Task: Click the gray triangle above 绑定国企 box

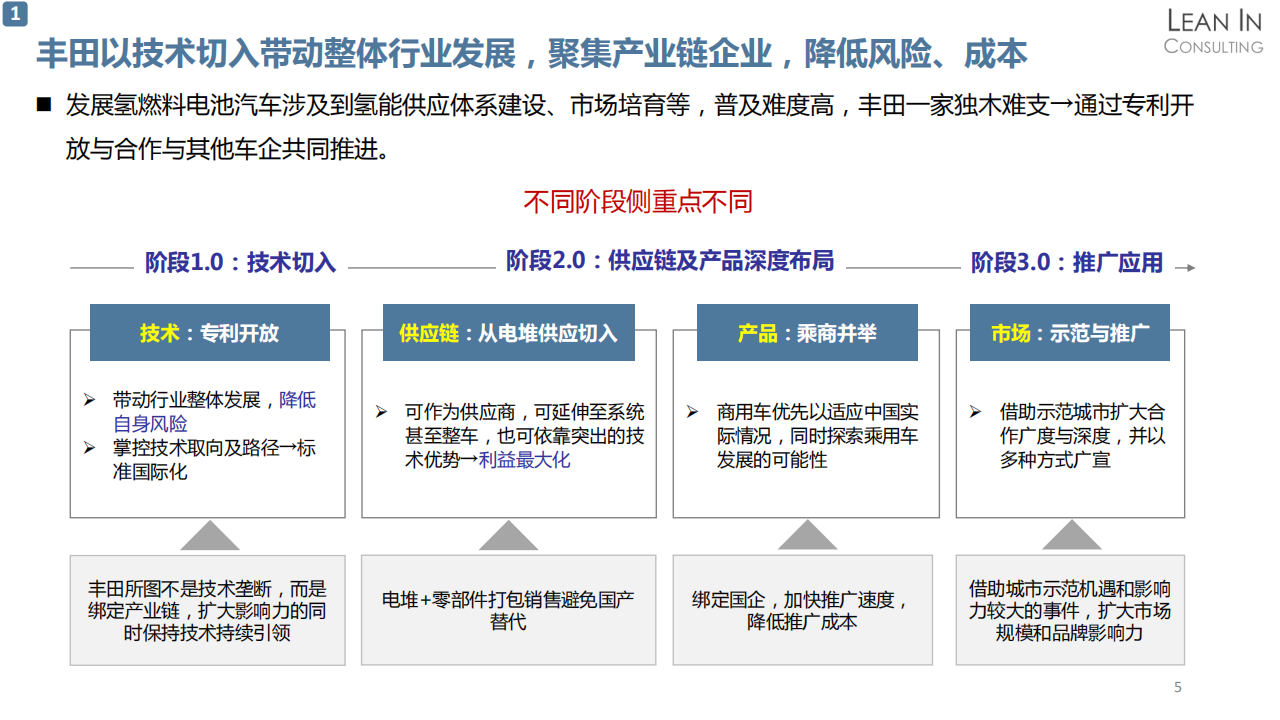Action: 807,535
